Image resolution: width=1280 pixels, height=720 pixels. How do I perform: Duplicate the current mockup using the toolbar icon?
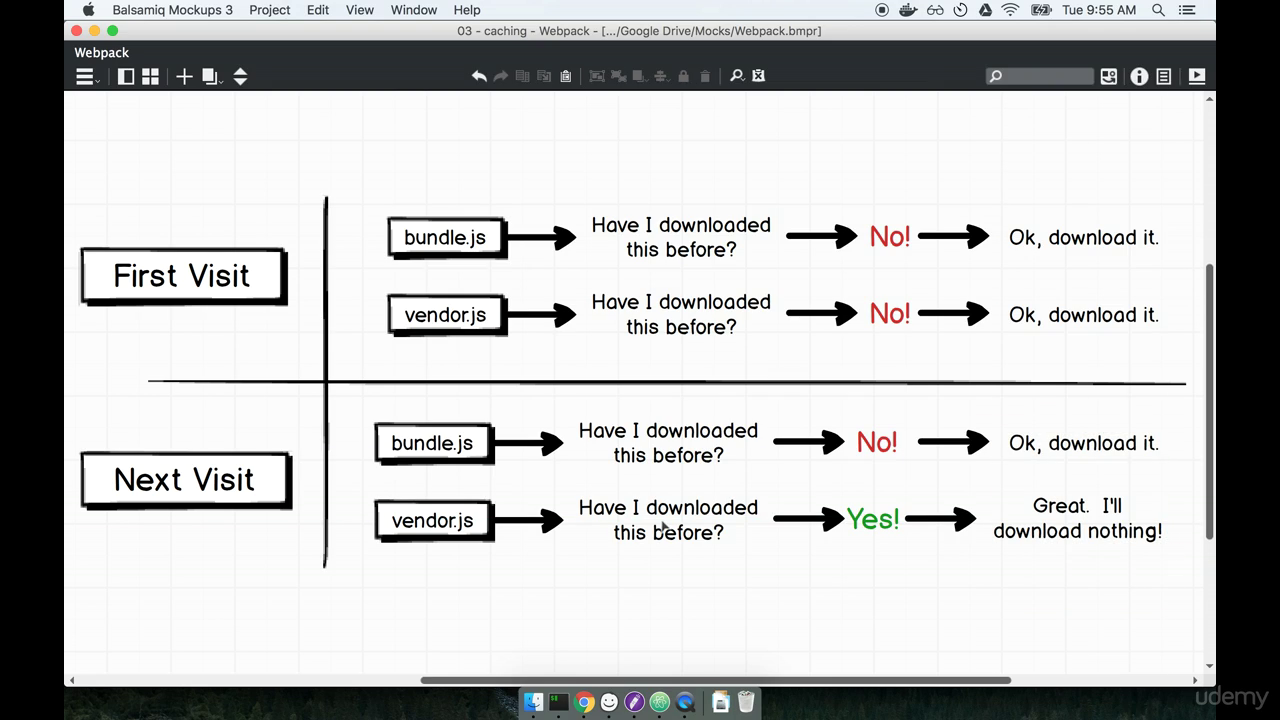click(207, 76)
